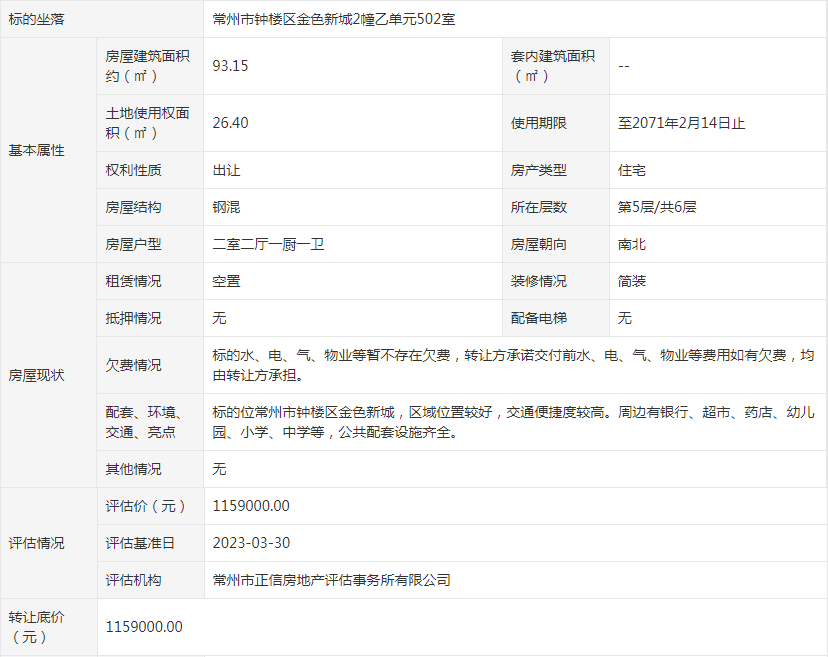
Task: Select the 简装 decoration value
Action: tap(632, 281)
